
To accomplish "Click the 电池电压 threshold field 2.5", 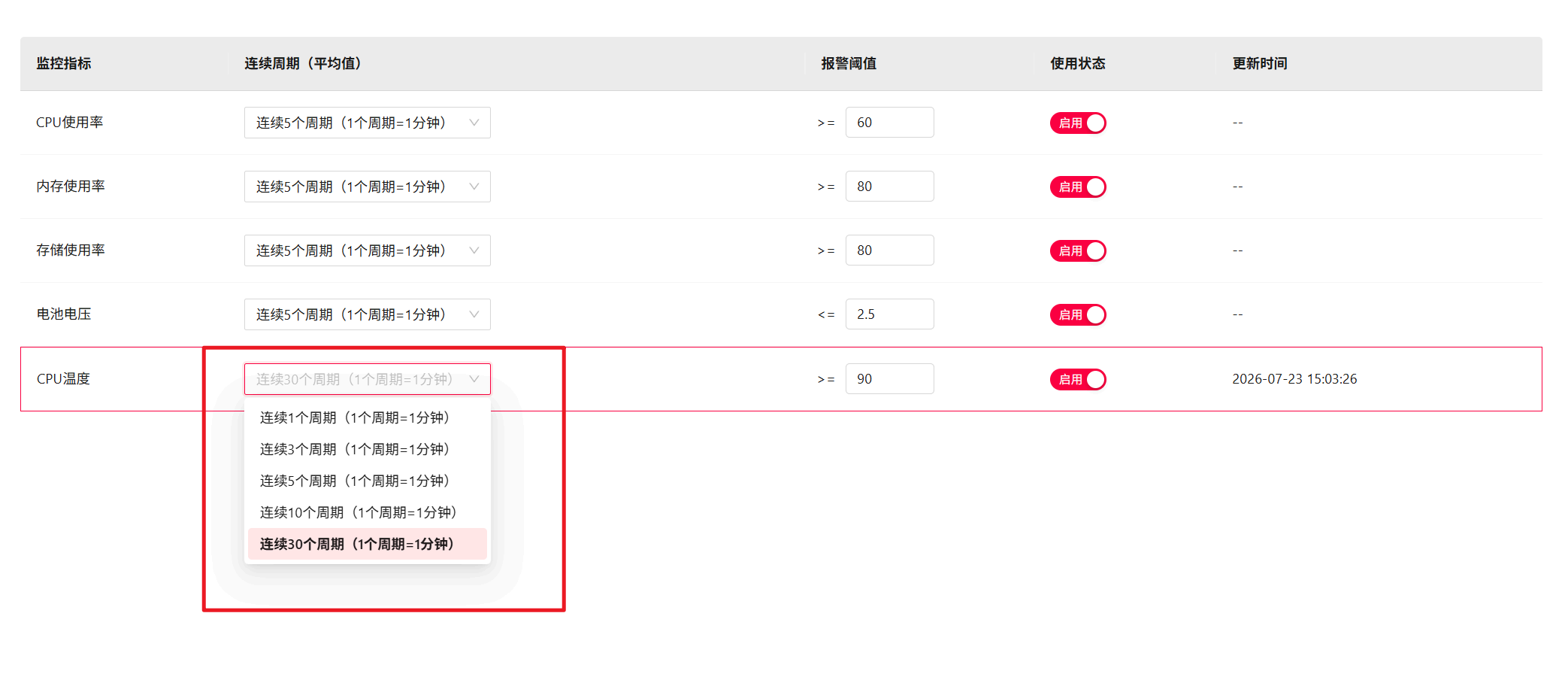I will pos(889,314).
